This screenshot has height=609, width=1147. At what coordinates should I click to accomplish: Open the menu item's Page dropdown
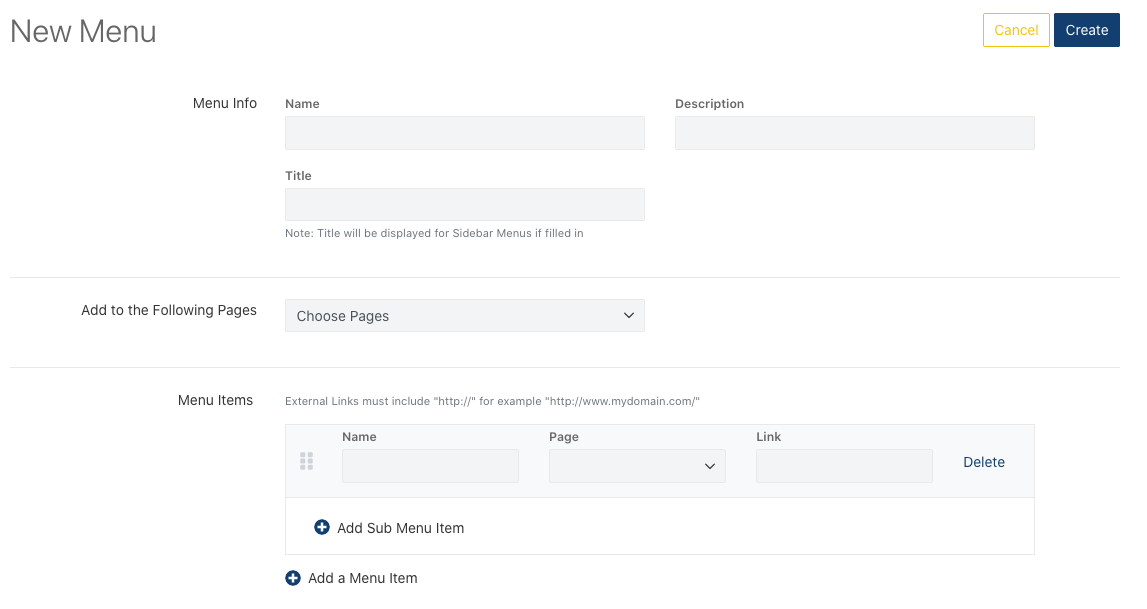click(x=637, y=466)
